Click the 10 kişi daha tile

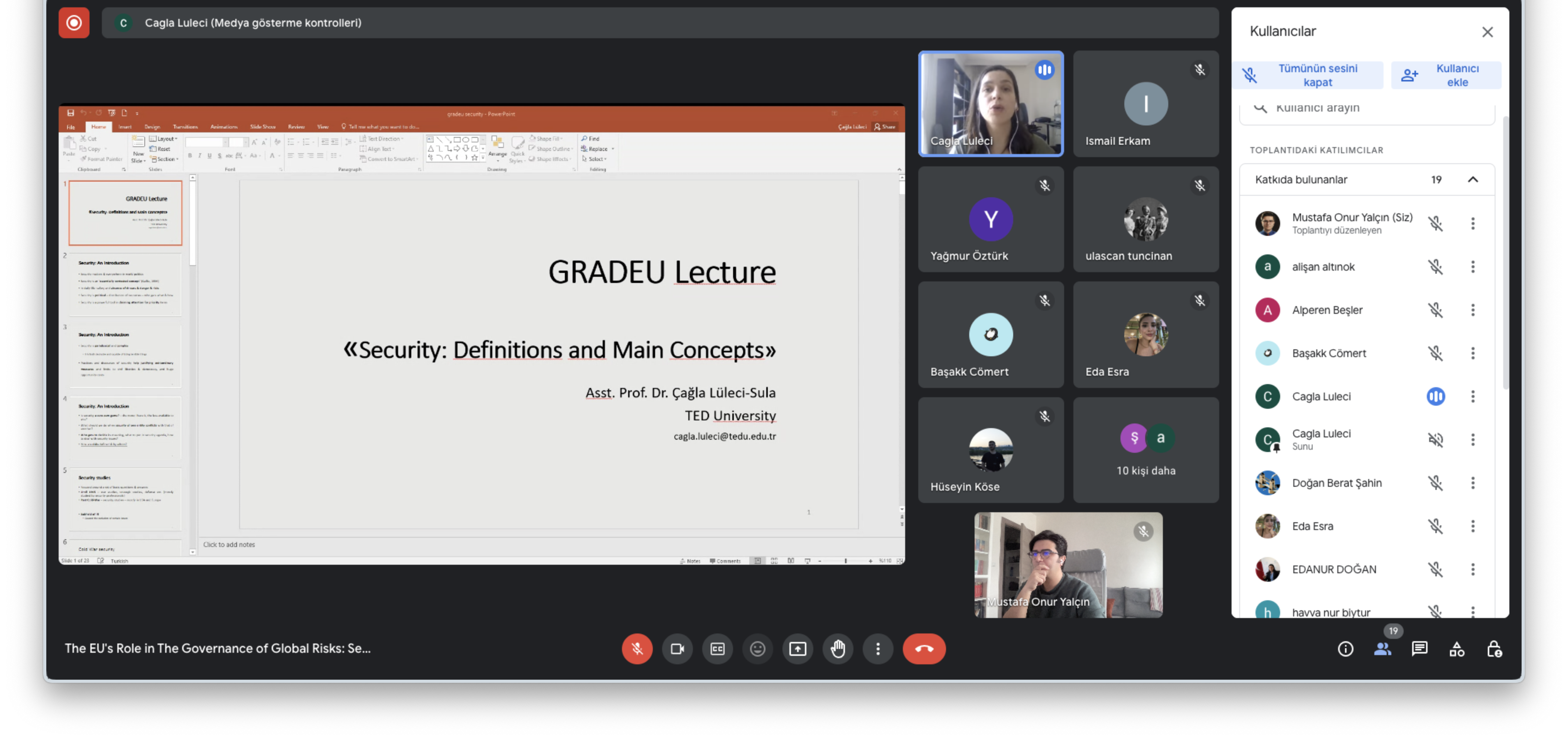[x=1146, y=450]
